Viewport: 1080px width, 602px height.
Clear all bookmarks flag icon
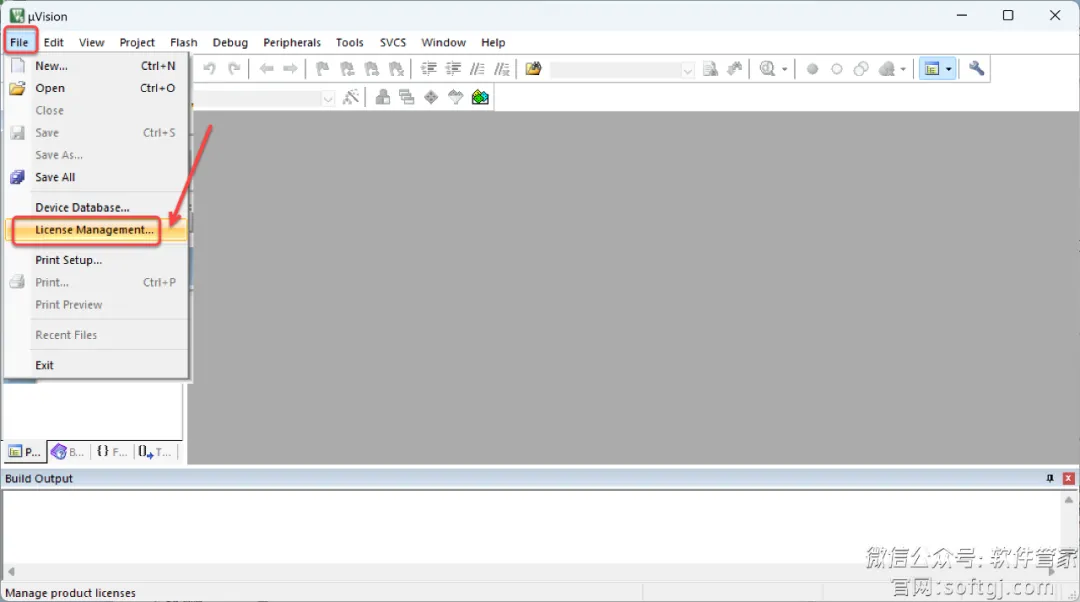point(396,68)
